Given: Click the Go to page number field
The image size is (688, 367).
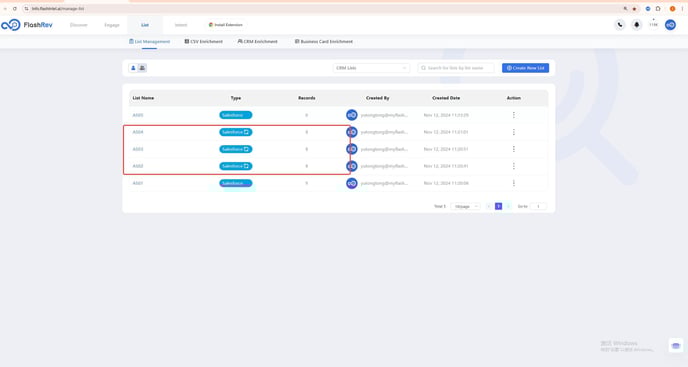Looking at the screenshot, I should click(538, 206).
